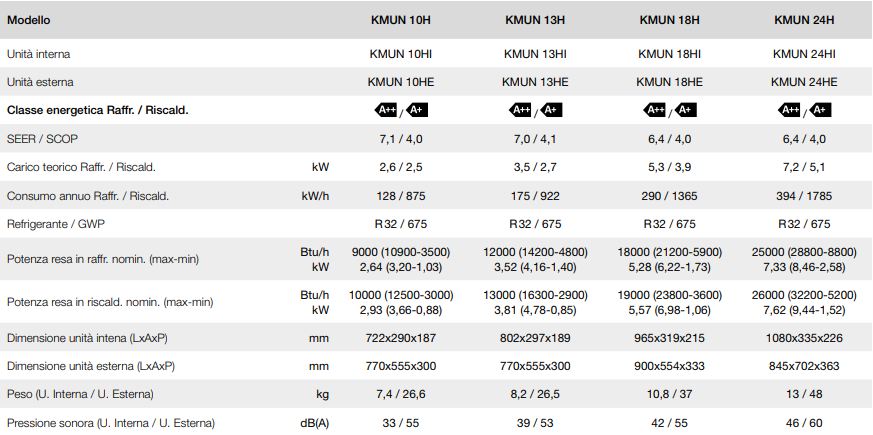Select the Classe energetica Raffr. / Riscald. label
873x435 pixels.
tap(97, 110)
